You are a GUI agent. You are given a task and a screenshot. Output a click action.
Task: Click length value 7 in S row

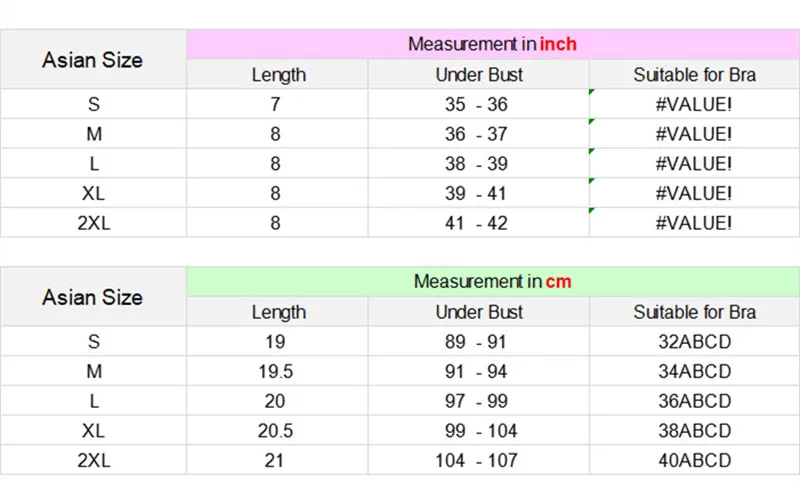coord(278,104)
